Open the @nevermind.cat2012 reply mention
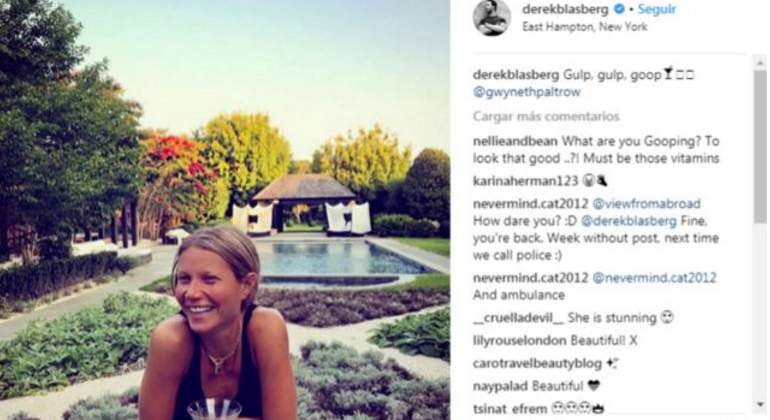 pyautogui.click(x=654, y=278)
